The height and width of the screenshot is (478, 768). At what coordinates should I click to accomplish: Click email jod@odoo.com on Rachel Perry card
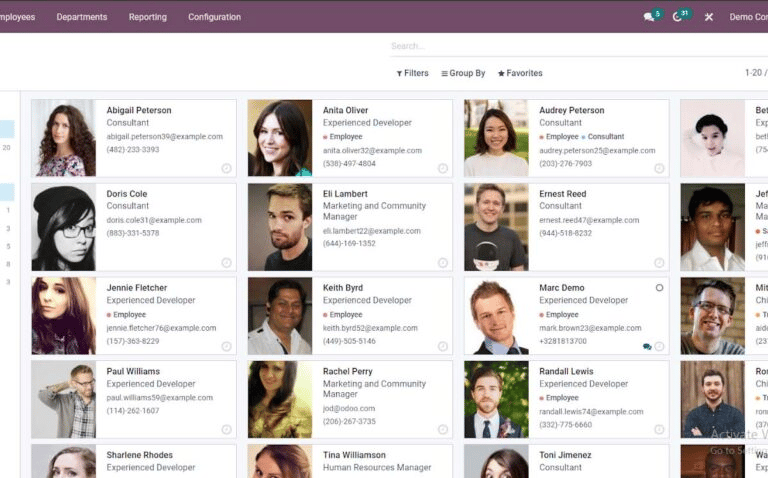tap(349, 408)
